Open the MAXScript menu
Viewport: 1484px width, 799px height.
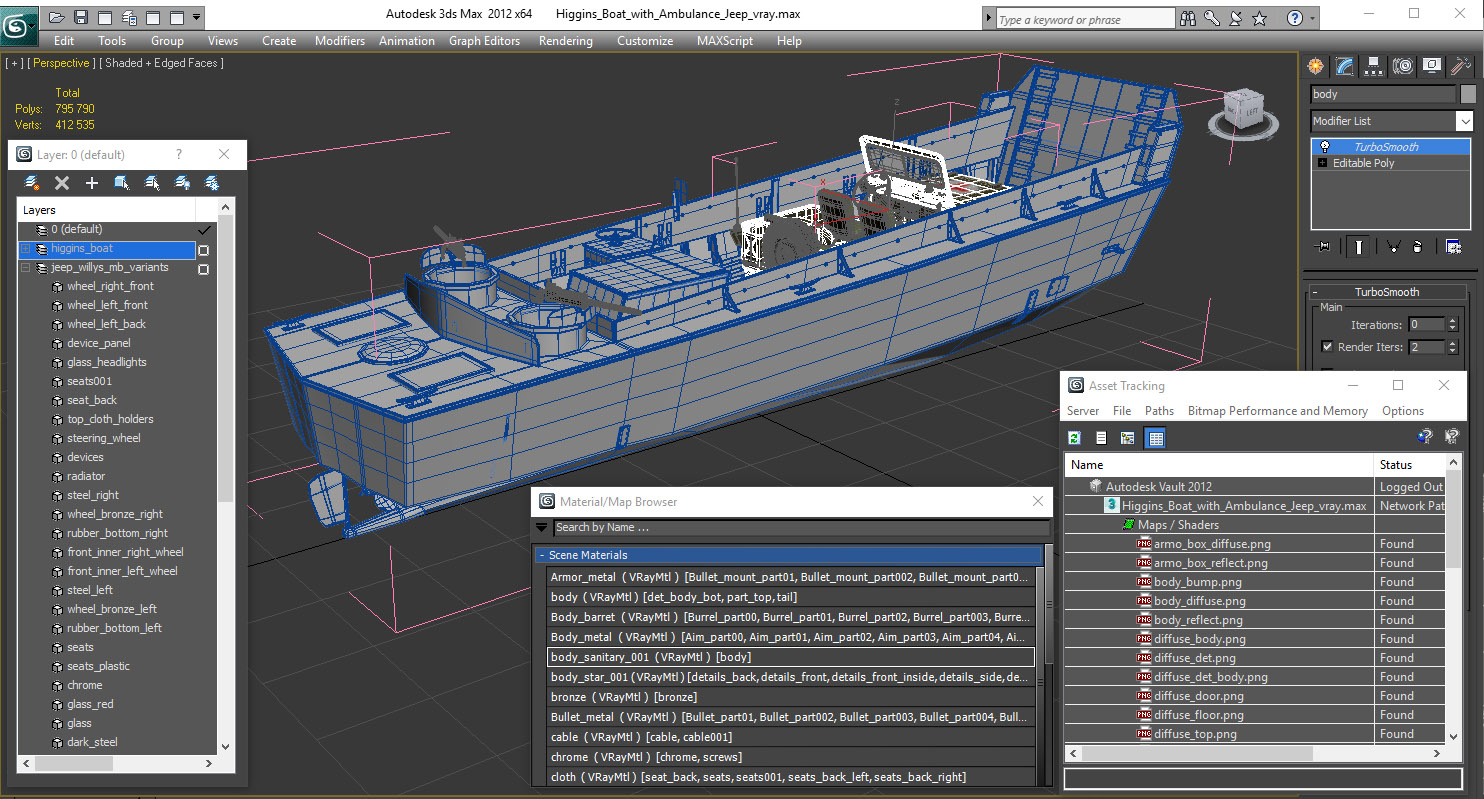725,41
